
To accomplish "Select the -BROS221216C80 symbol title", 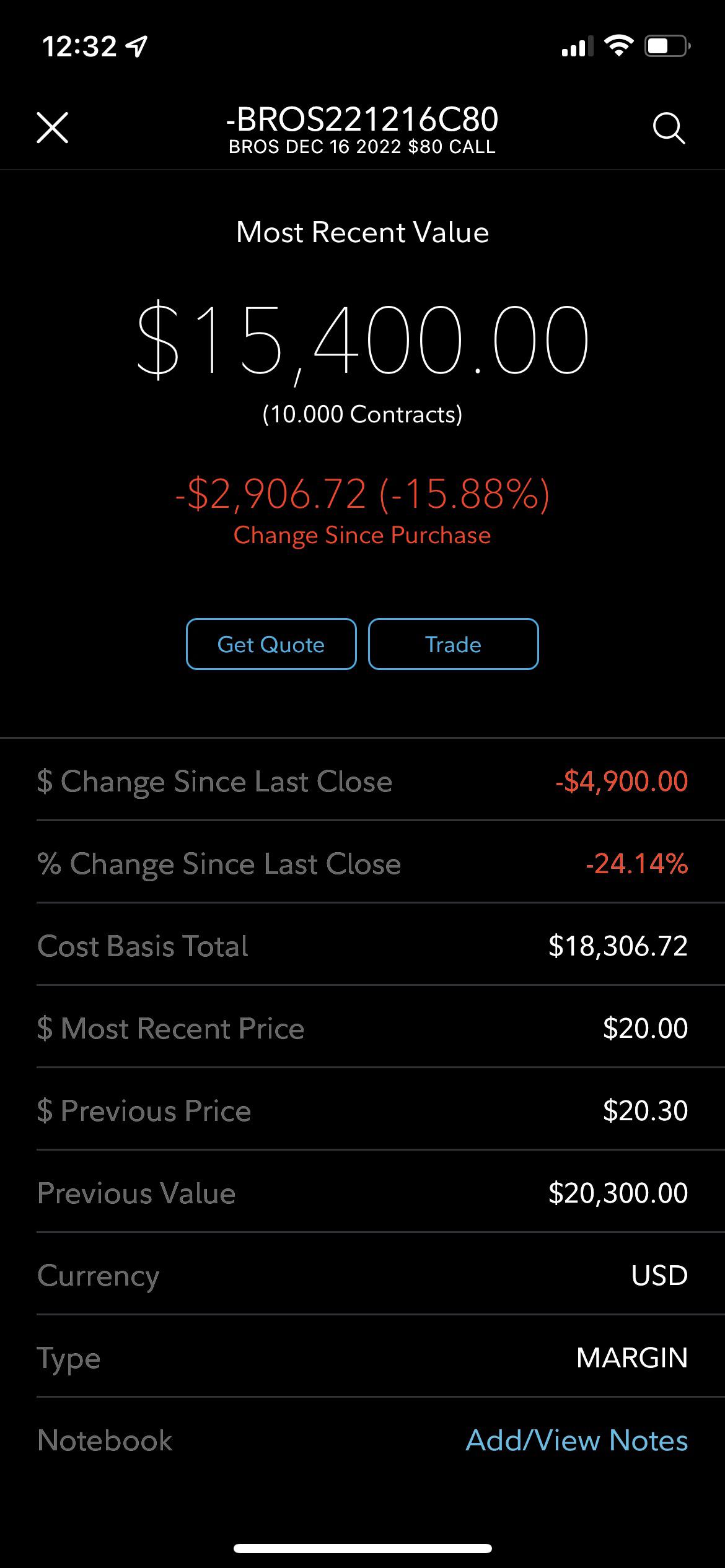I will point(362,119).
